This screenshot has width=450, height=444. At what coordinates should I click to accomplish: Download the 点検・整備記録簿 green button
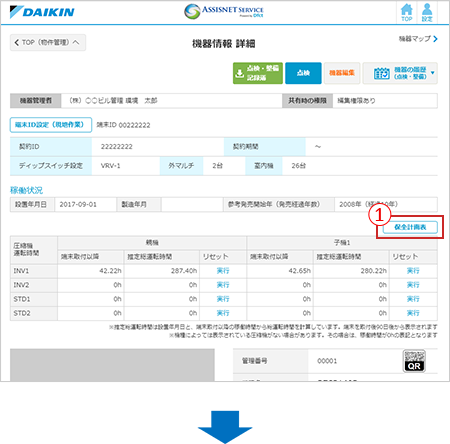pyautogui.click(x=258, y=73)
